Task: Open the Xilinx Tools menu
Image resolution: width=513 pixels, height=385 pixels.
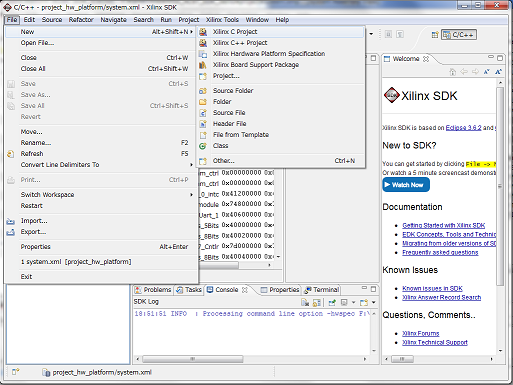Action: (222, 20)
